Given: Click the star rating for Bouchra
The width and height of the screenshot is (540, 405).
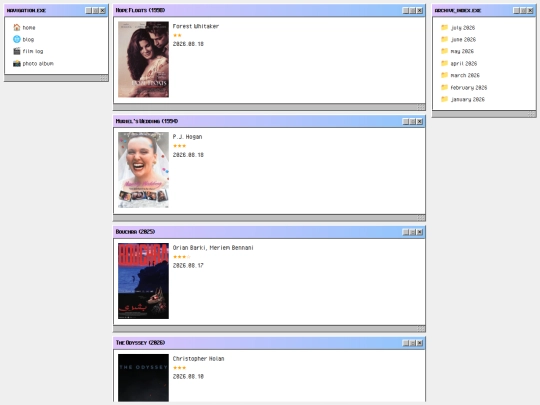Looking at the screenshot, I should point(181,257).
